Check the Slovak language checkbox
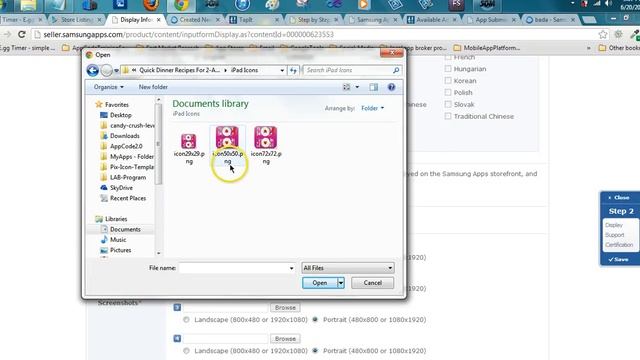 click(x=448, y=104)
